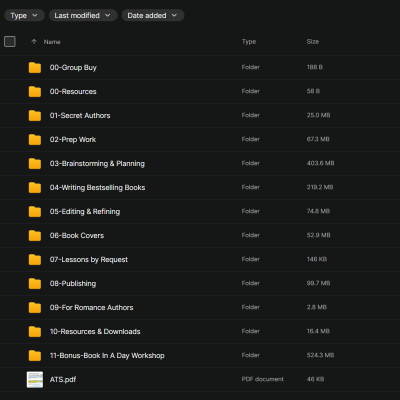
Task: Sort by the Size column header
Action: point(313,42)
